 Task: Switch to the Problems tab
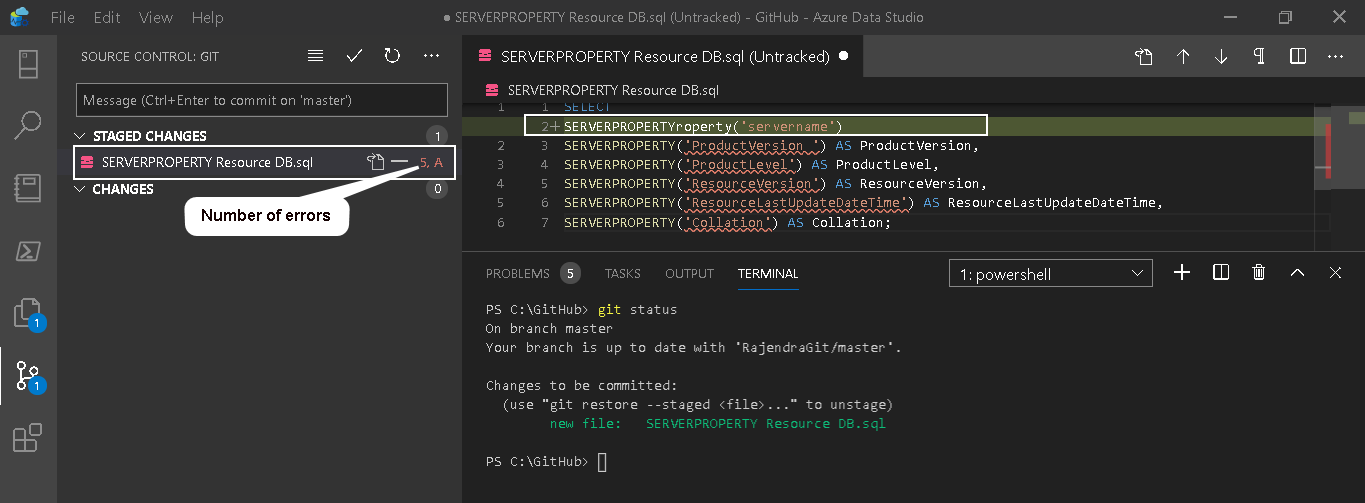coord(518,273)
